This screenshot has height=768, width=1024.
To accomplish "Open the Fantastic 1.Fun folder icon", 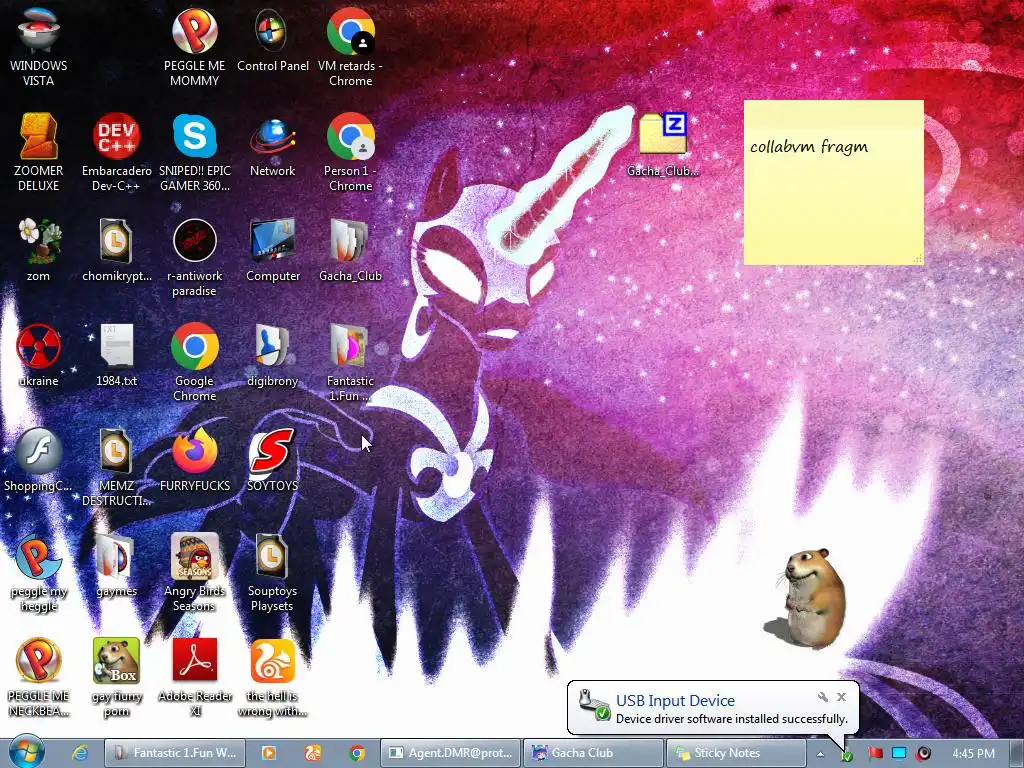I will tap(351, 362).
